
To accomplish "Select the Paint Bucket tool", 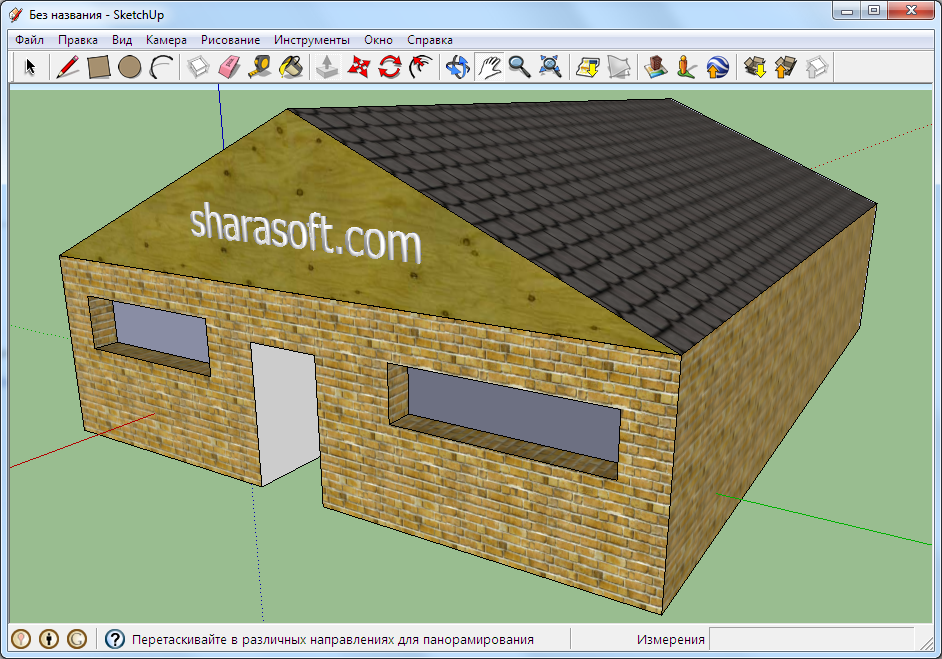I will click(291, 67).
